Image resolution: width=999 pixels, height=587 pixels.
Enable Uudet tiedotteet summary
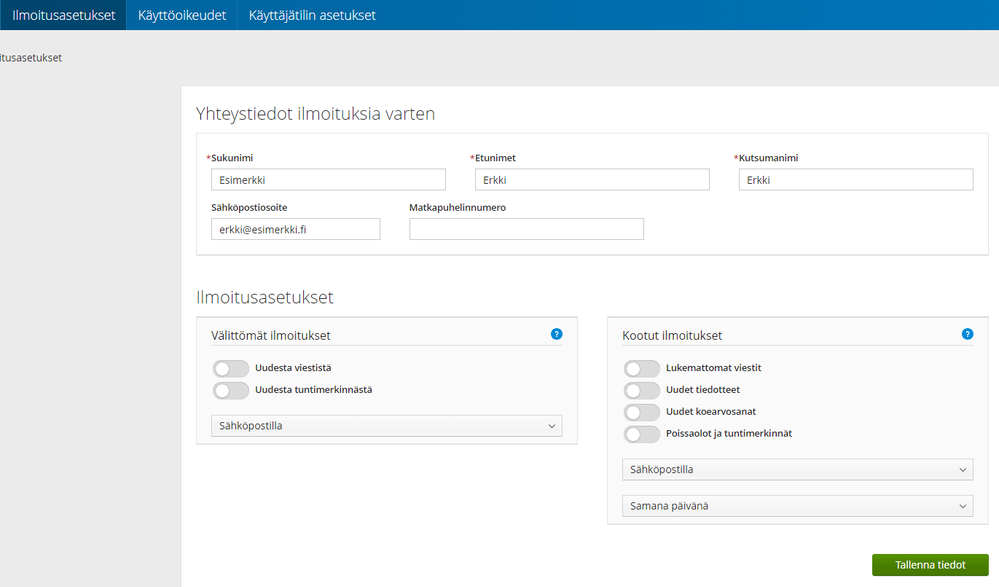point(642,390)
